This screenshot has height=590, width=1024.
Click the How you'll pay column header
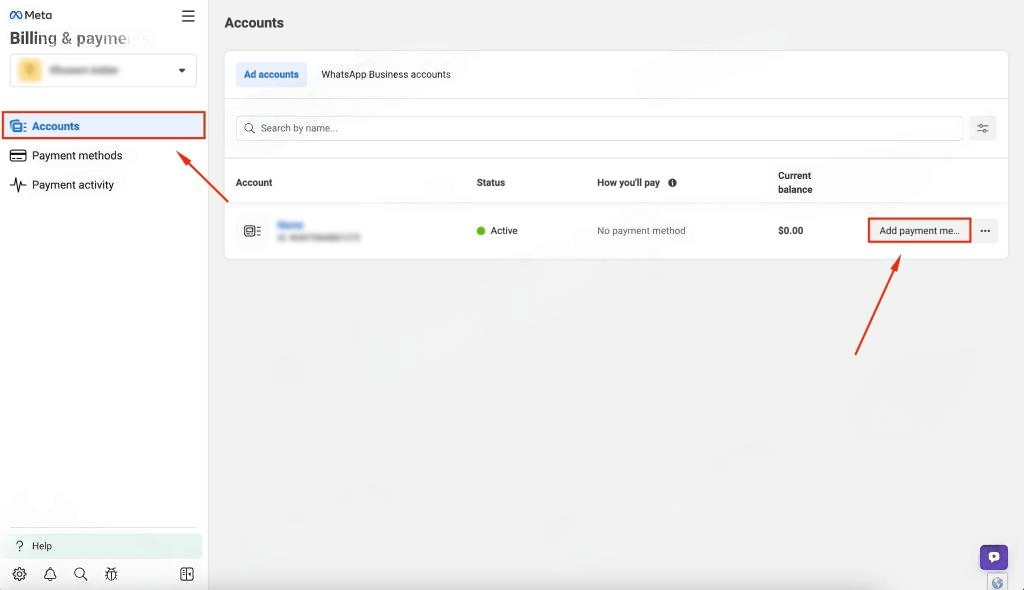click(x=628, y=183)
